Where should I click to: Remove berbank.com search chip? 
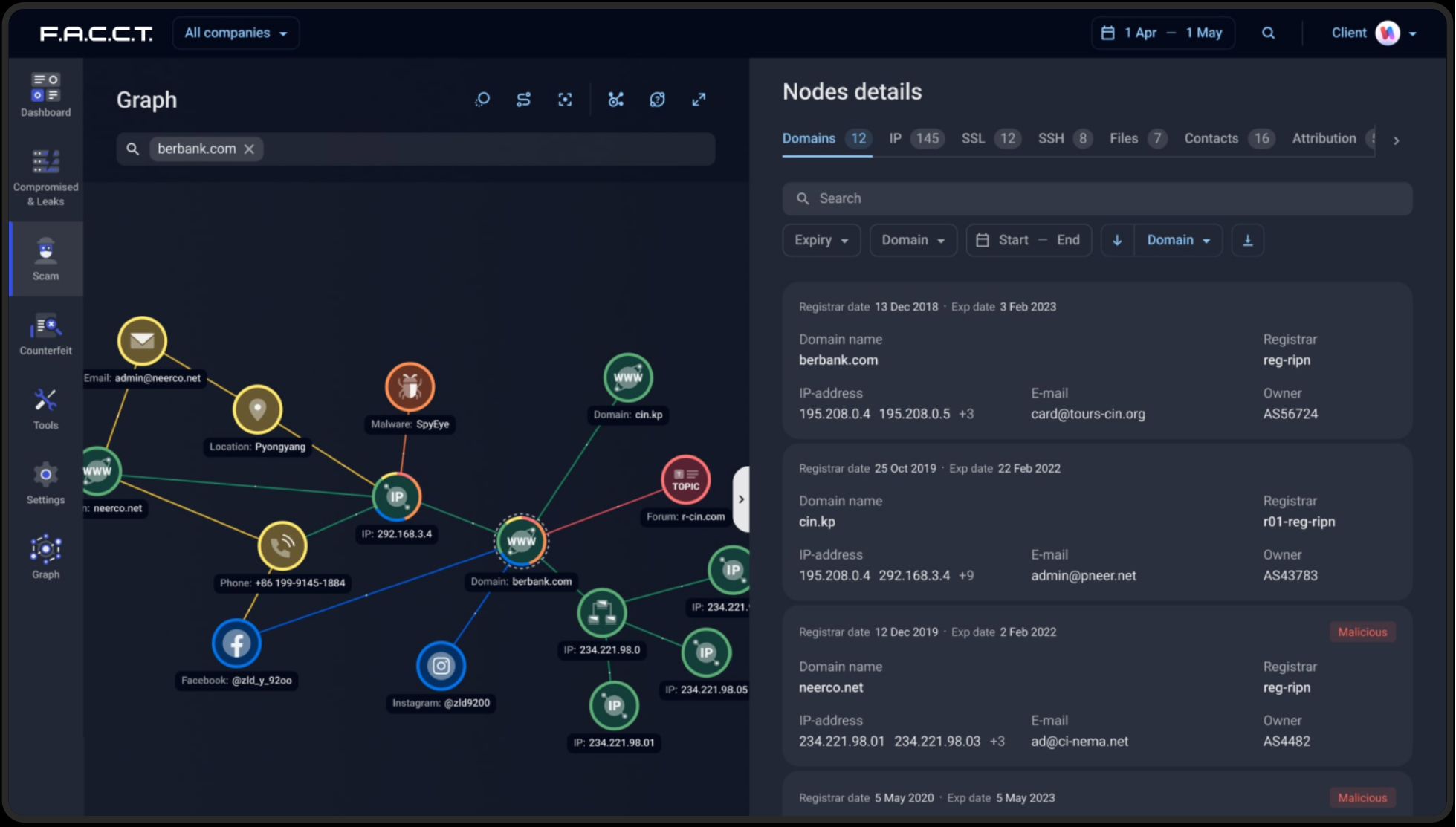point(249,149)
